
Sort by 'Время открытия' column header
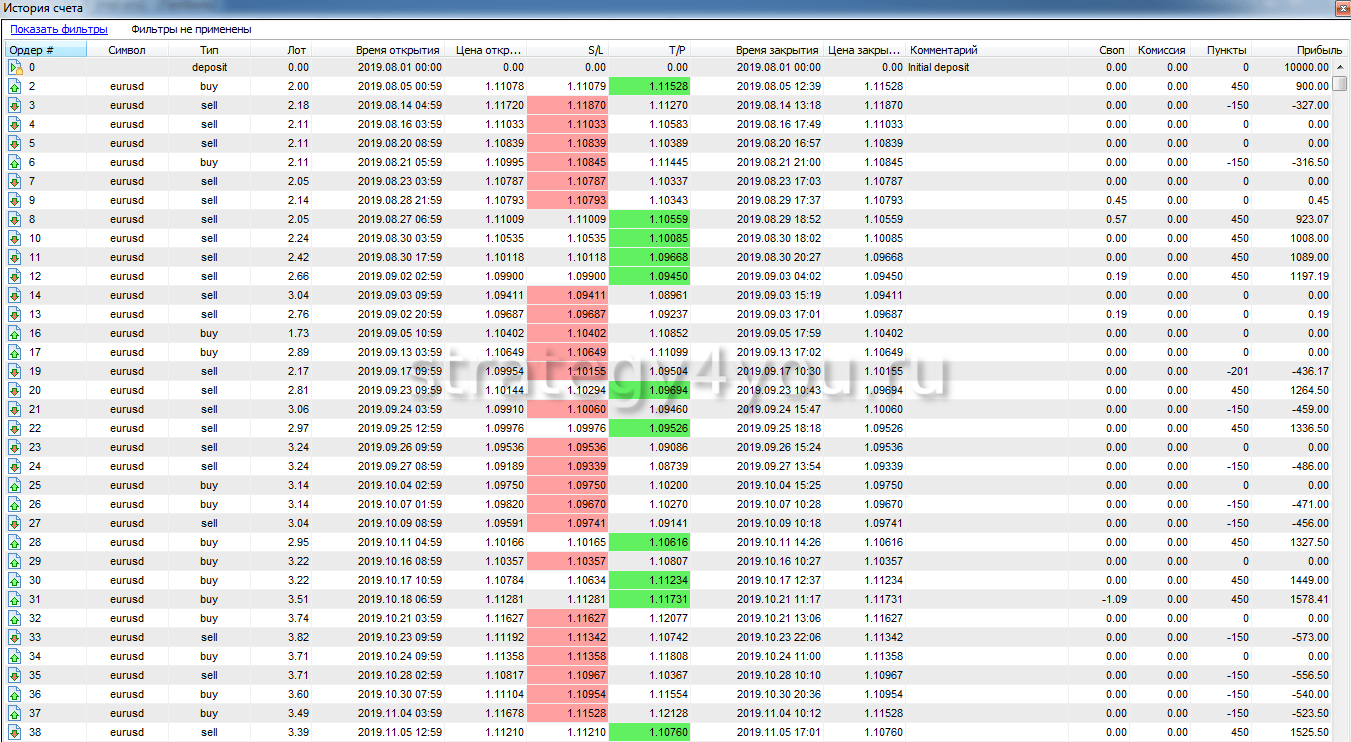point(397,50)
